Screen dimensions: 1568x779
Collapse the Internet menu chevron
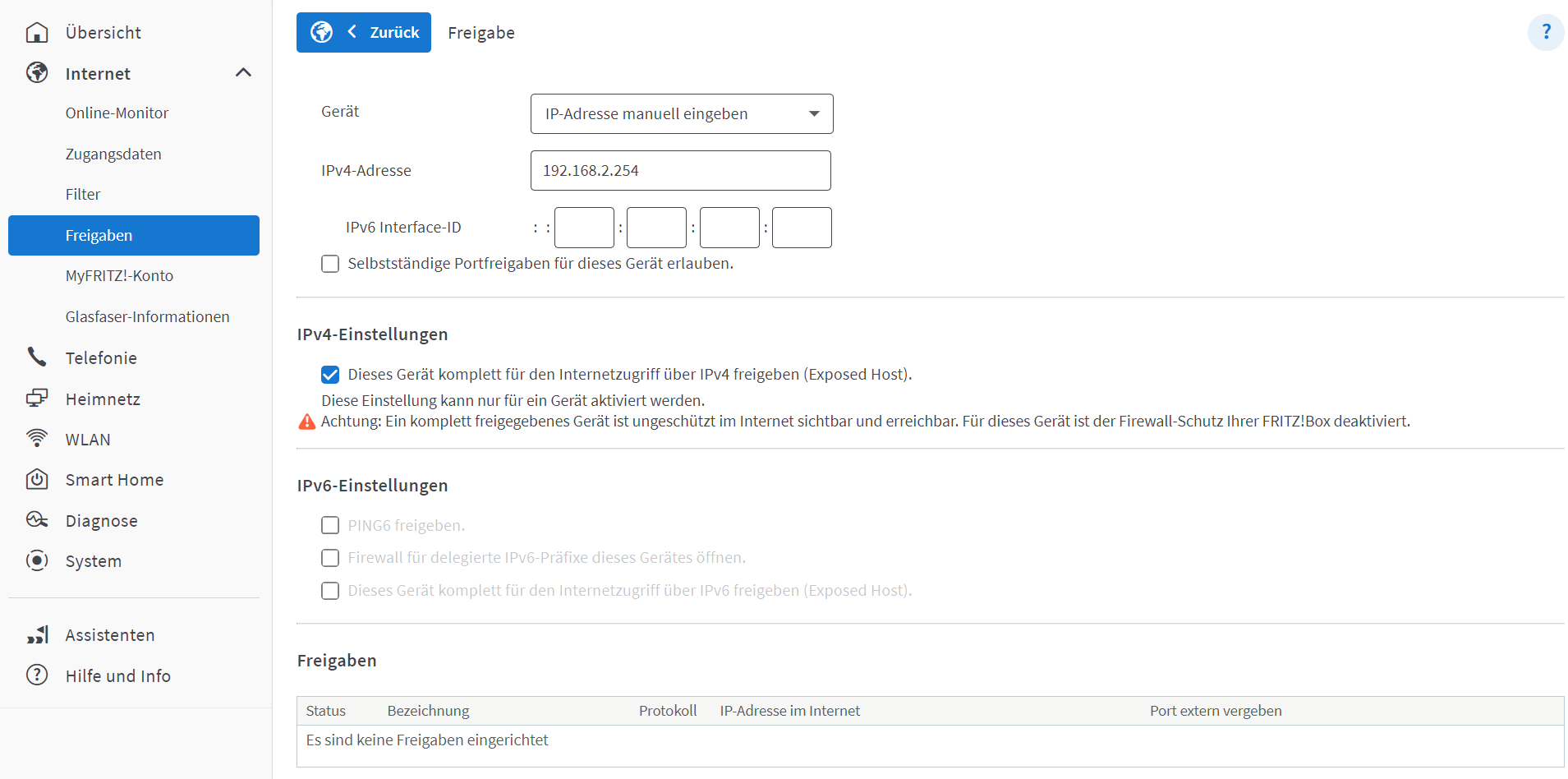click(x=243, y=72)
